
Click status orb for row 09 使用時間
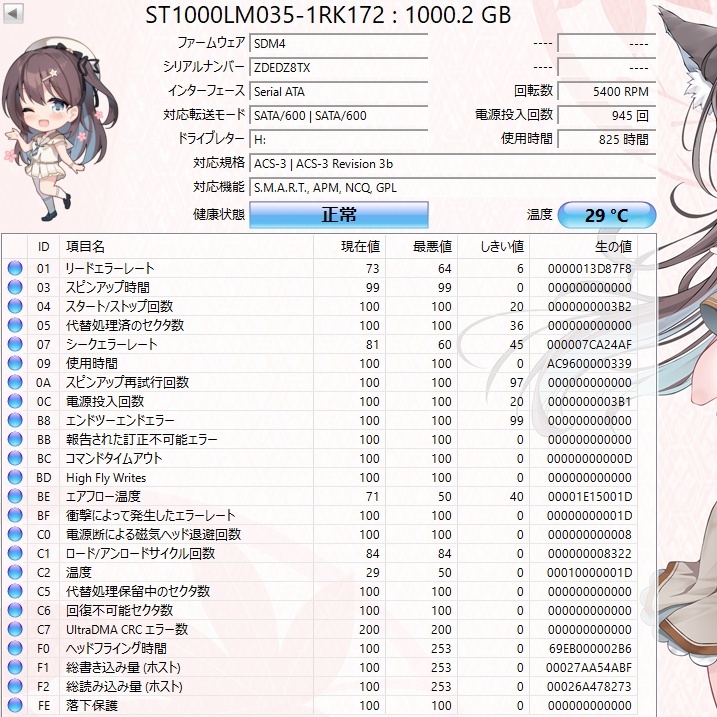coord(15,363)
